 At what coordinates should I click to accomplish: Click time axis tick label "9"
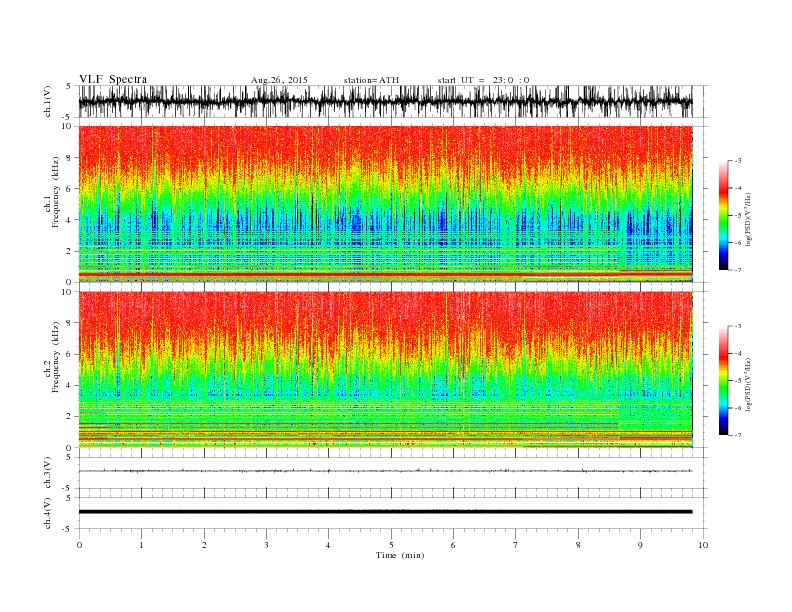640,545
